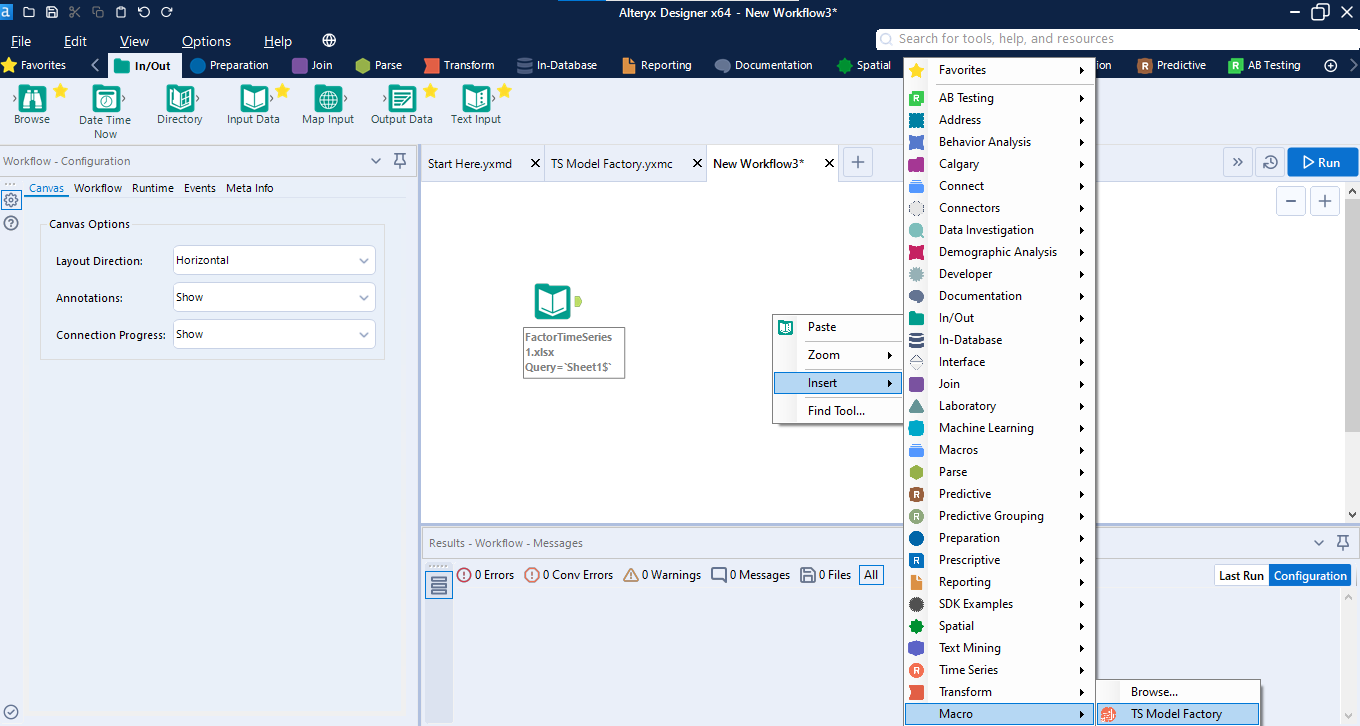Select the Date Time Now tool
The image size is (1360, 726).
(104, 101)
